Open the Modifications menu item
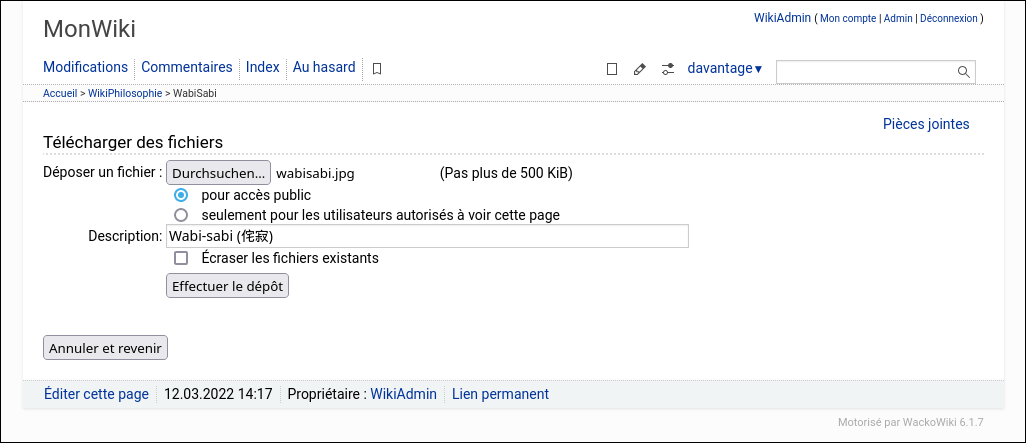Screen dimensions: 1026x443 tap(85, 67)
